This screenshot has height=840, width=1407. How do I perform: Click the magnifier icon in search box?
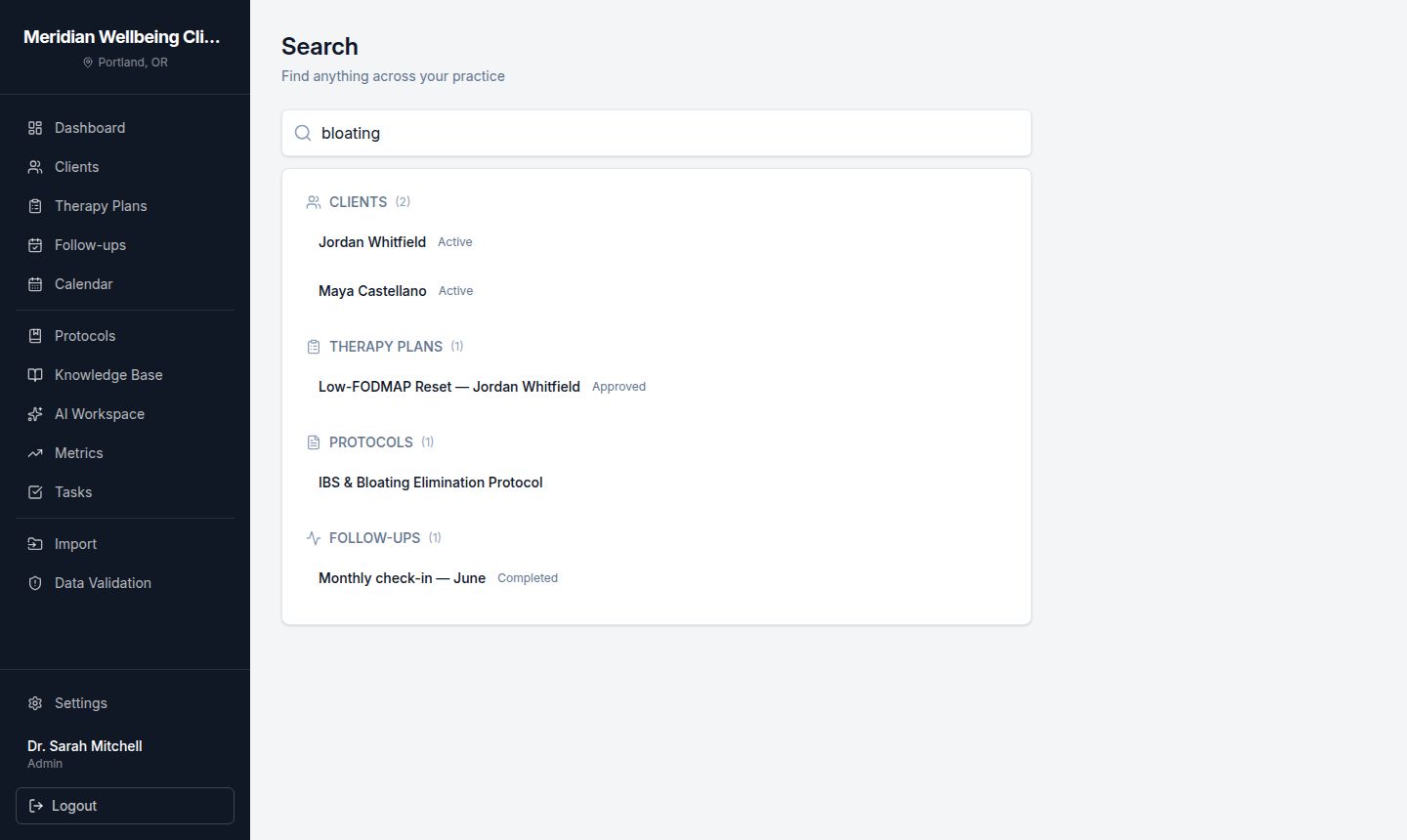[303, 133]
